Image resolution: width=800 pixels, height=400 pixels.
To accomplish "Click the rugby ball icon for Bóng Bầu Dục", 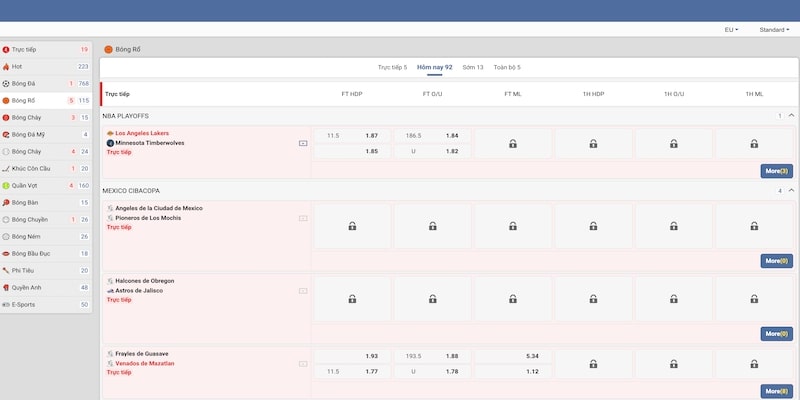I will [6, 253].
